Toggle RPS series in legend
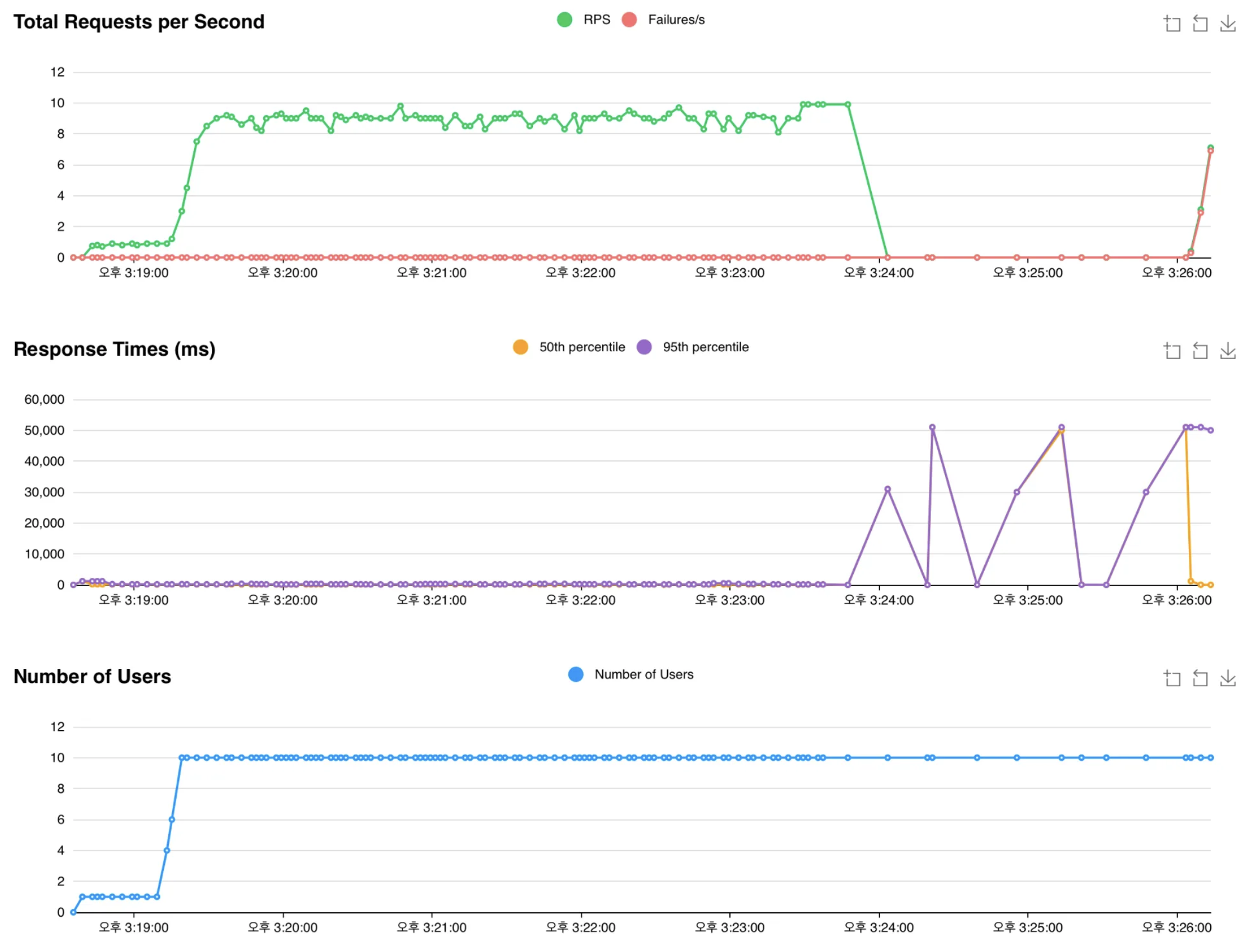This screenshot has width=1247, height=952. (x=597, y=20)
